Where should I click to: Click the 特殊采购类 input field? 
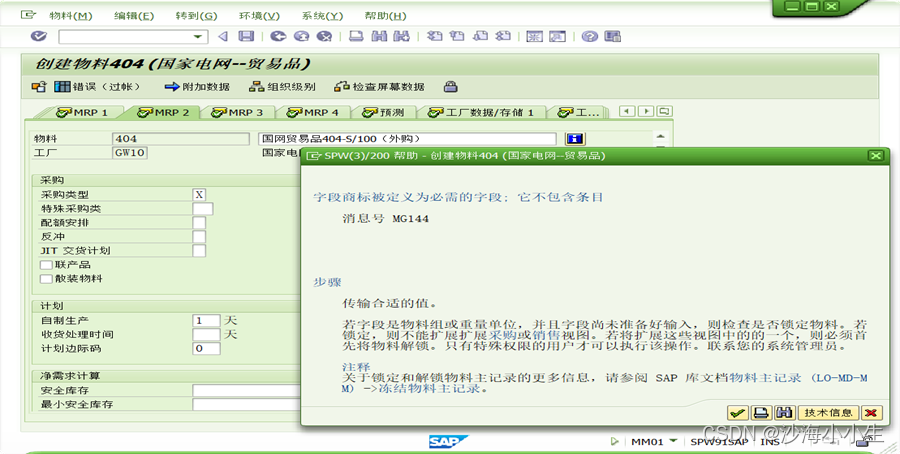coord(203,208)
